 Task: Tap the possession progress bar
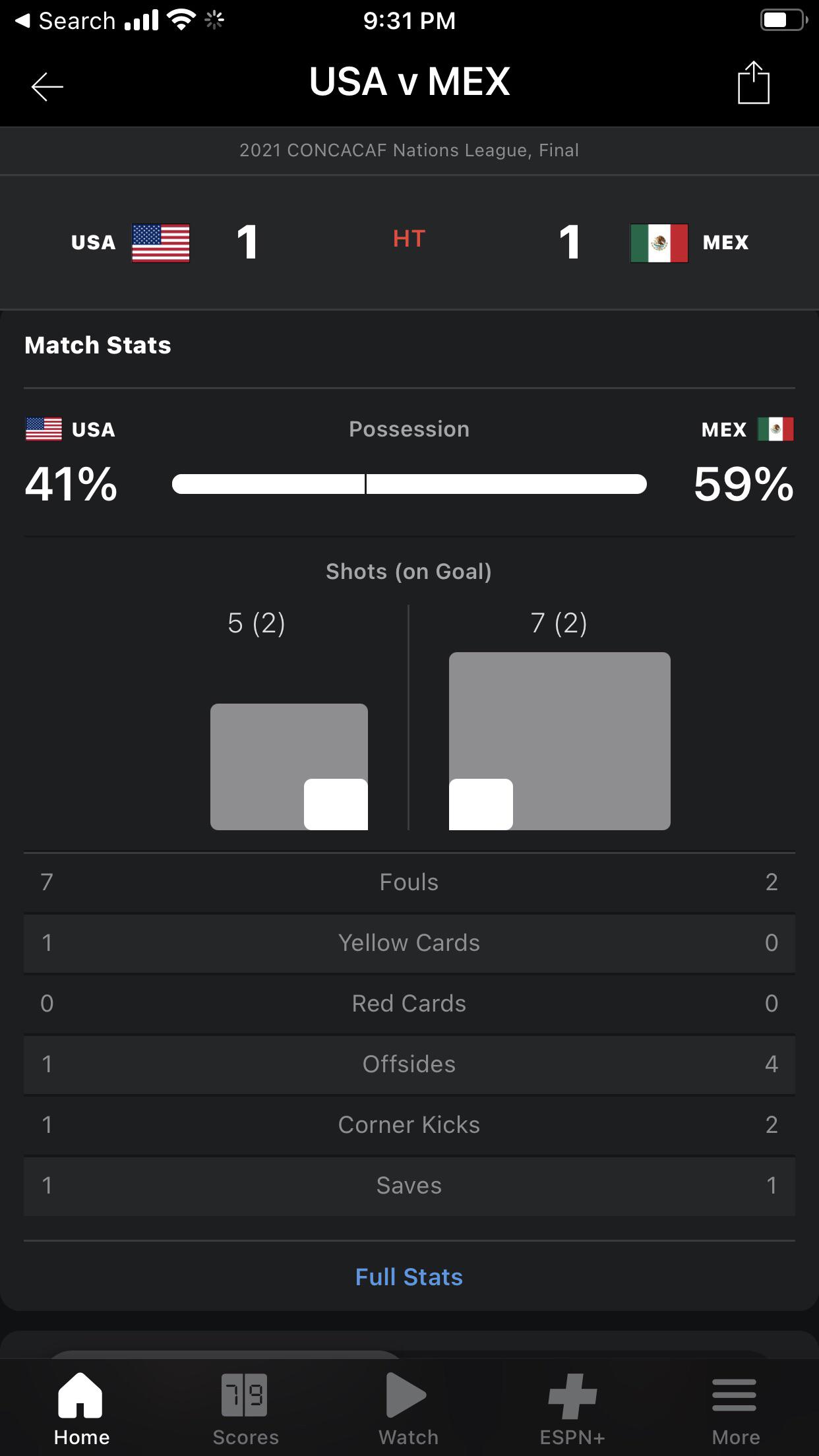(409, 484)
